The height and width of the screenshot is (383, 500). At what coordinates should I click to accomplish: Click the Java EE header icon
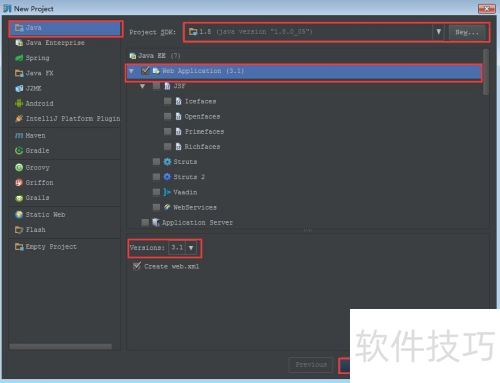[x=133, y=56]
